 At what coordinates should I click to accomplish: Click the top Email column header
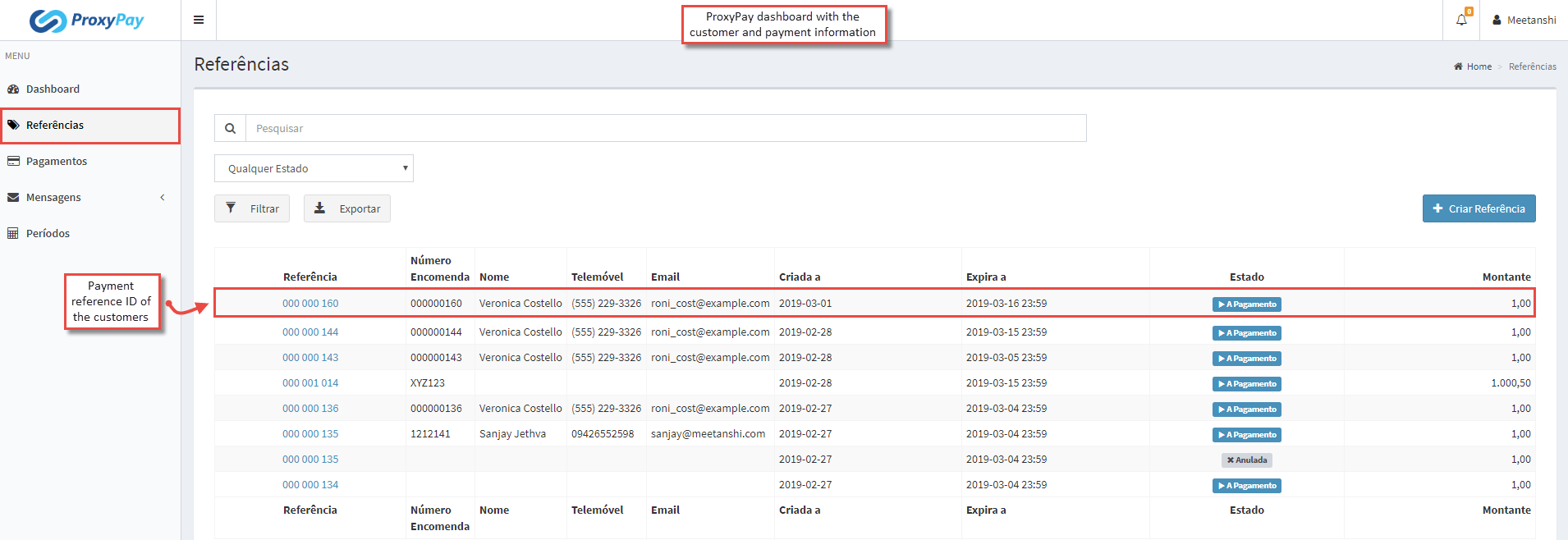pyautogui.click(x=666, y=277)
